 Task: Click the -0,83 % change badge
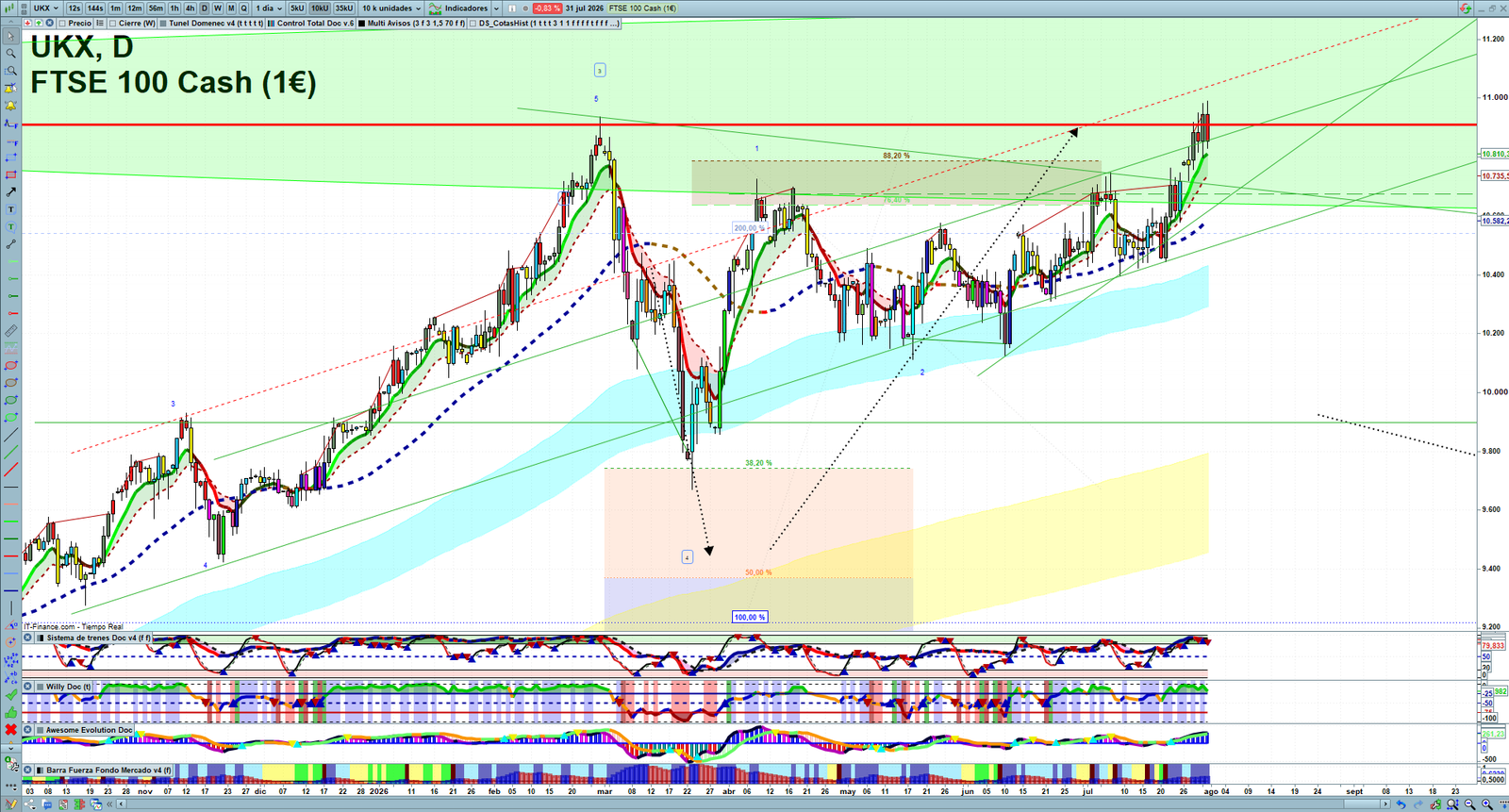coord(547,8)
